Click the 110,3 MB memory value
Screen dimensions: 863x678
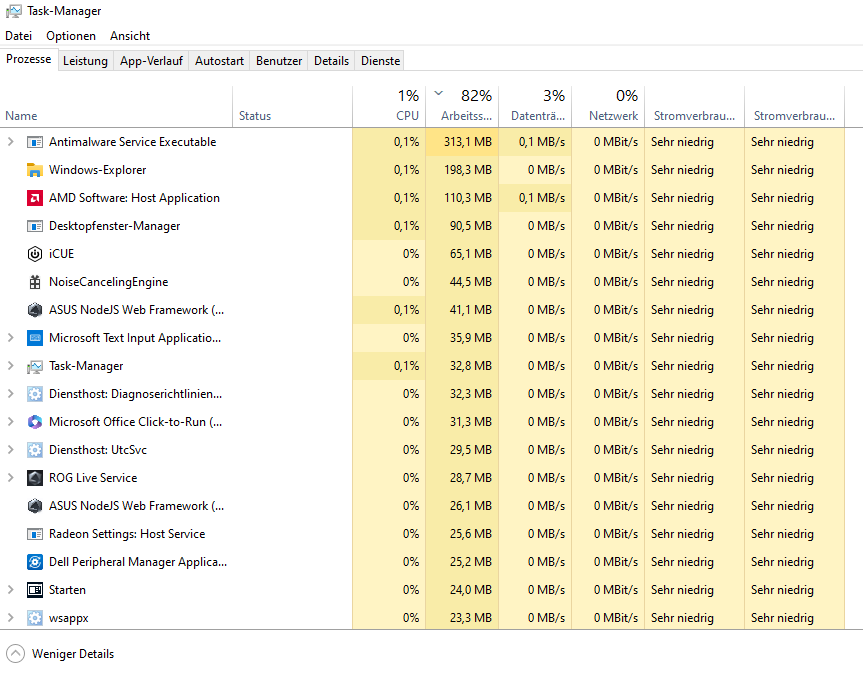[468, 198]
